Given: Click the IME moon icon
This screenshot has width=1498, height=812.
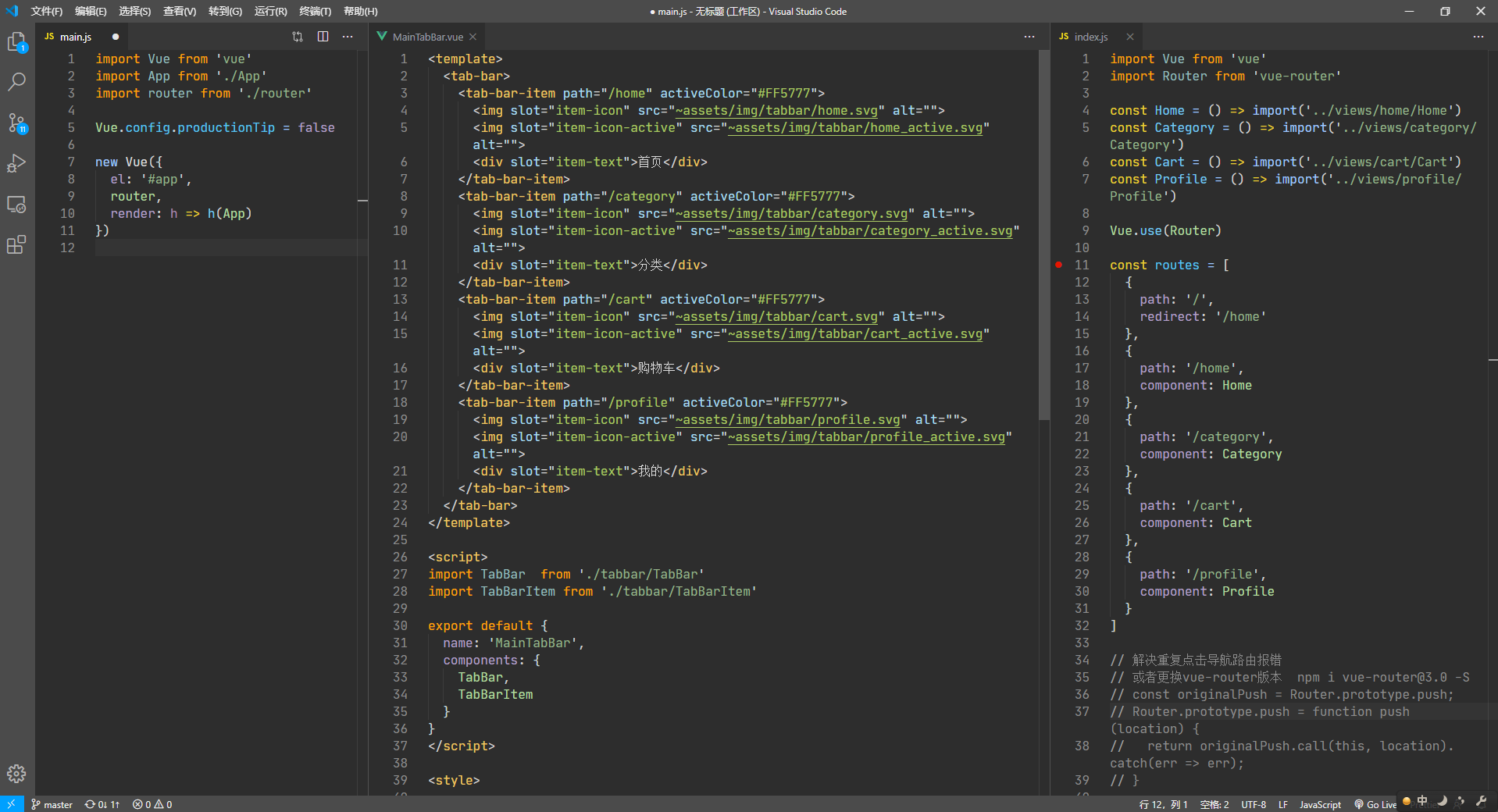Looking at the screenshot, I should click(1442, 801).
